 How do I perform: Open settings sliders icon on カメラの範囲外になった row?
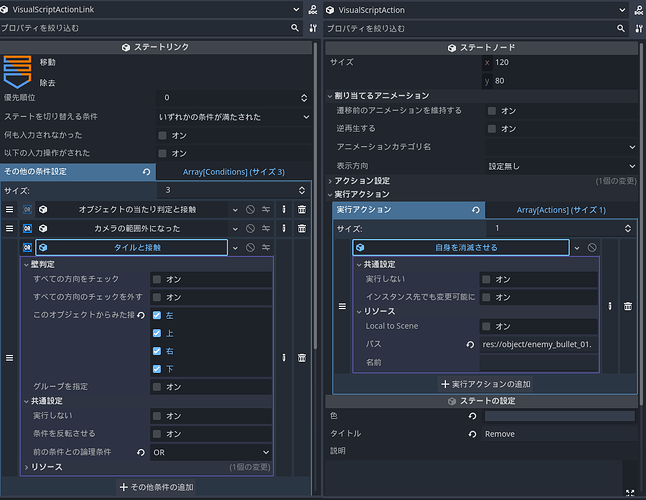click(x=266, y=228)
